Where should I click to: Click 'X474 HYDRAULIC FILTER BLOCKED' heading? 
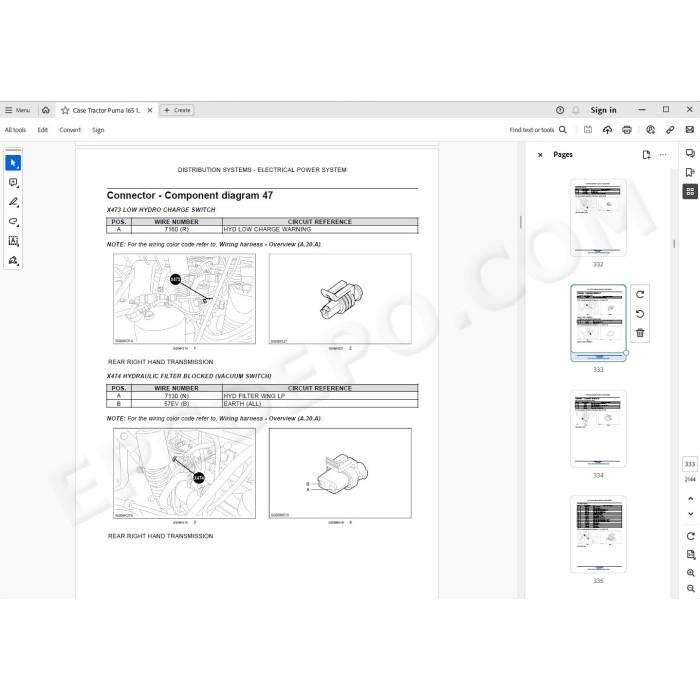point(189,376)
